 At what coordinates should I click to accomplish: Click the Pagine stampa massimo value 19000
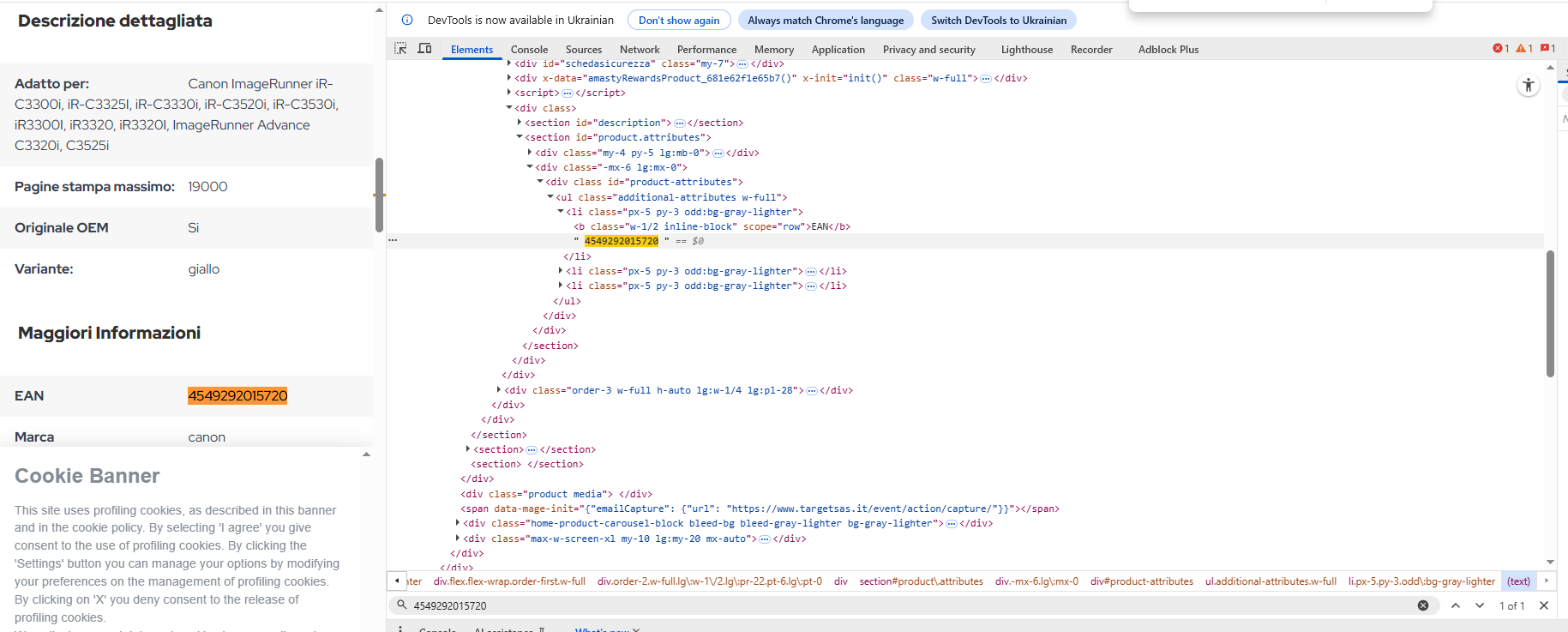207,186
